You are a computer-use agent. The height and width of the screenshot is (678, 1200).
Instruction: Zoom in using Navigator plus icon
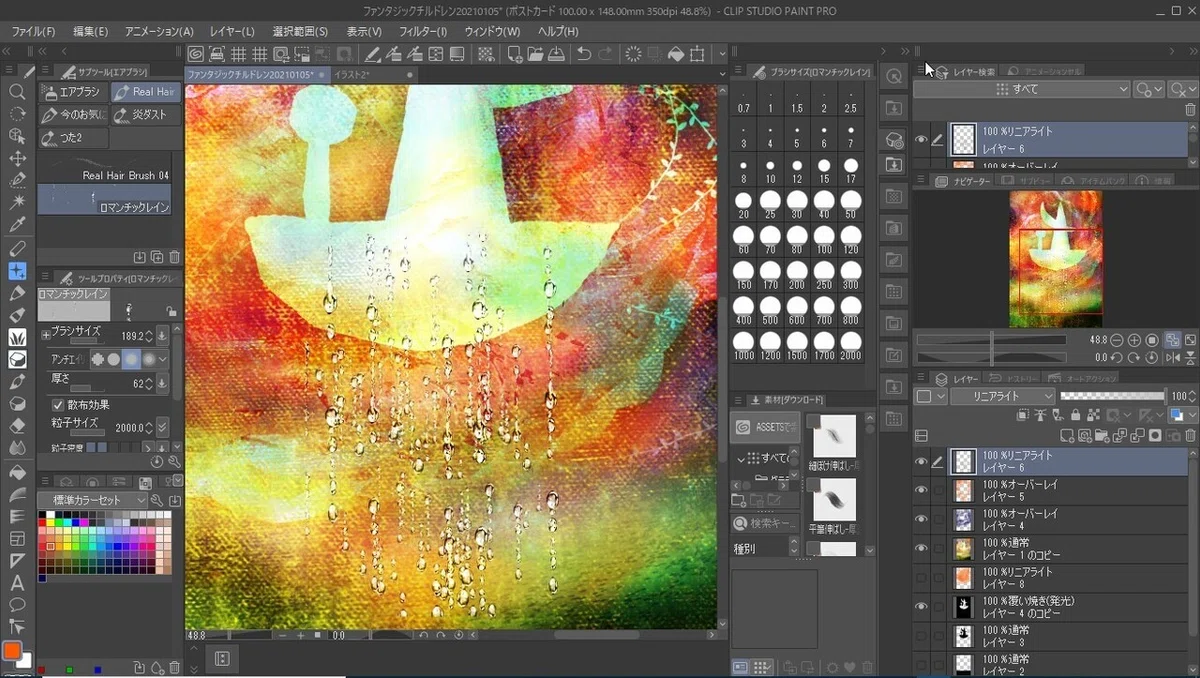(x=1135, y=340)
